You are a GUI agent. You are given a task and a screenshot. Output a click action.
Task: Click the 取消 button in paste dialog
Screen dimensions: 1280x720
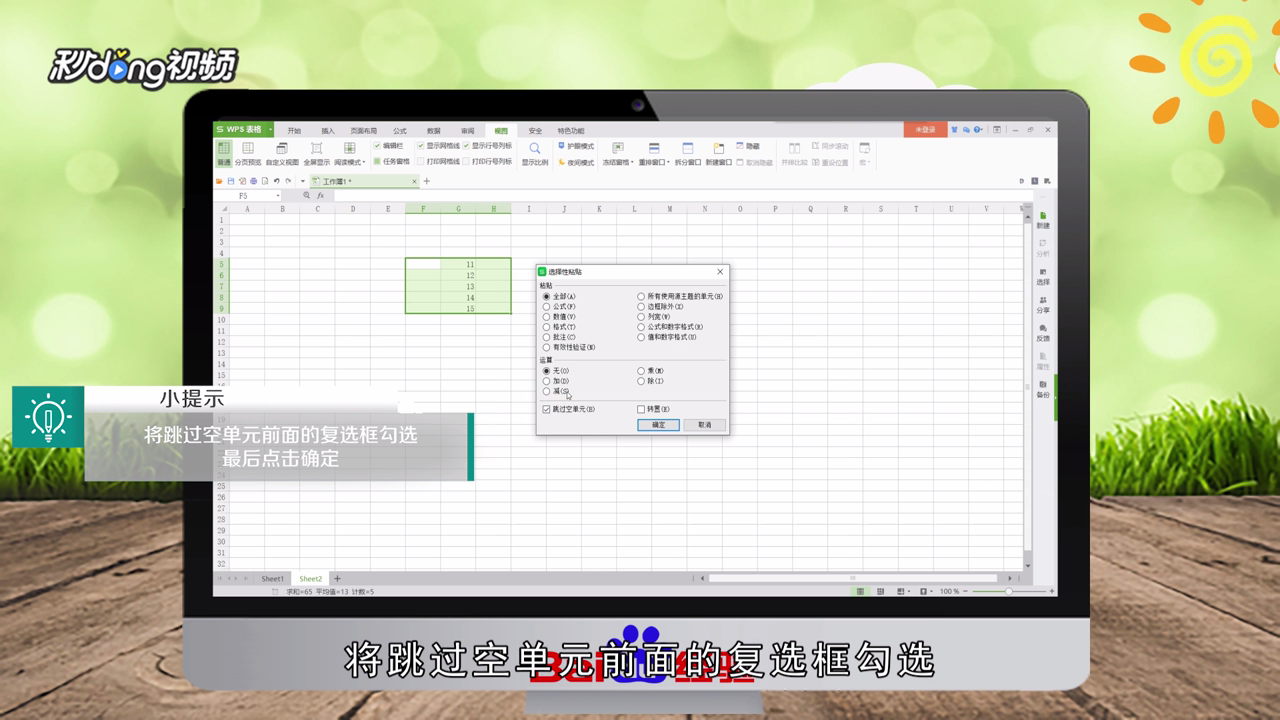coord(704,425)
